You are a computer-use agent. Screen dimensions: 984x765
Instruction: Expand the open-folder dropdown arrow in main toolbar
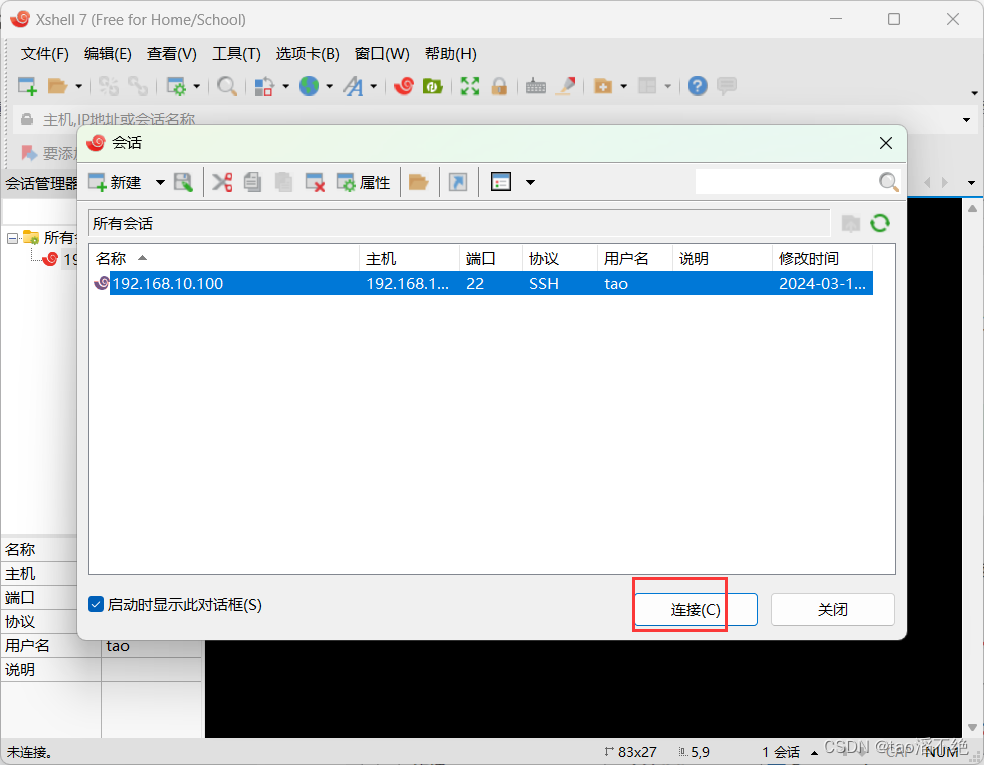coord(78,86)
